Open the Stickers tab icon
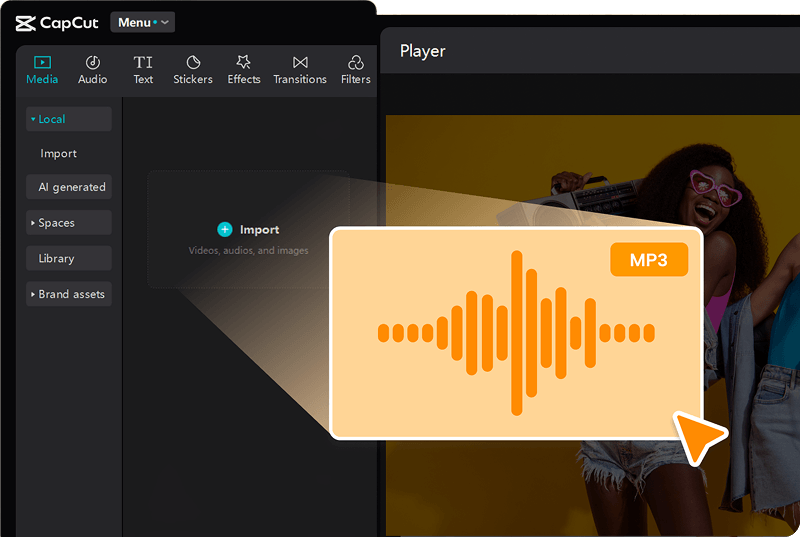 click(x=193, y=62)
